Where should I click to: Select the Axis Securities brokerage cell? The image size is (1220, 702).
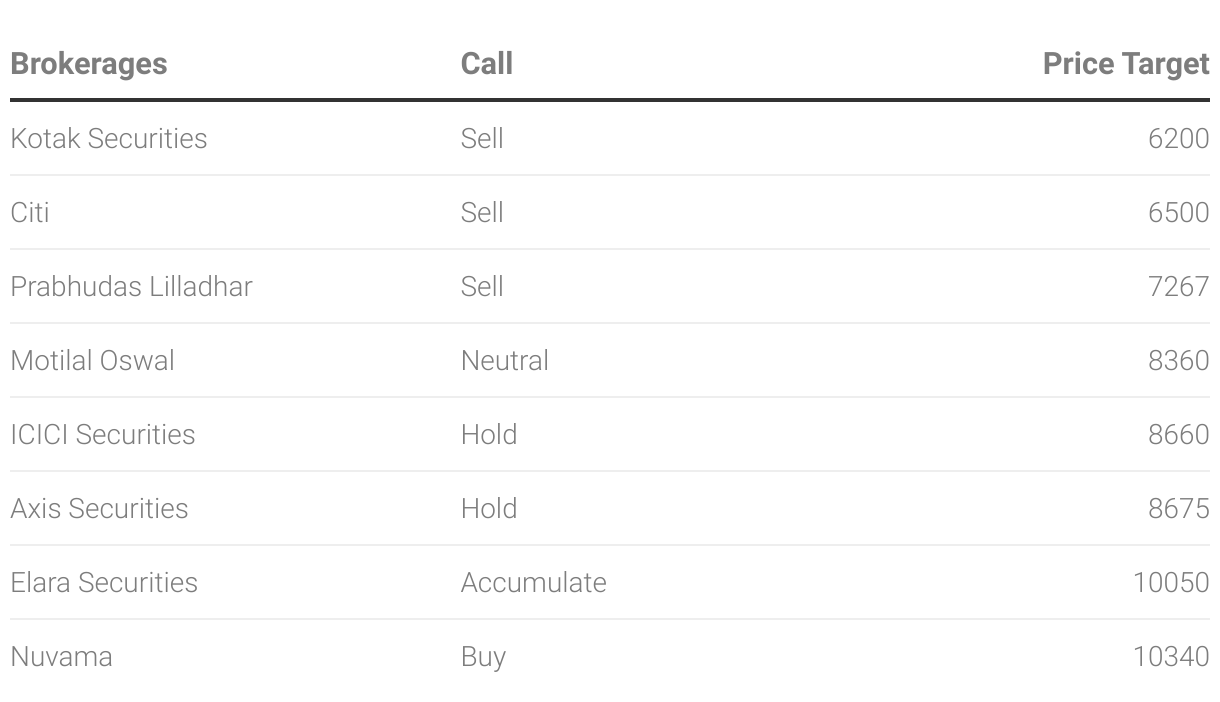[99, 508]
